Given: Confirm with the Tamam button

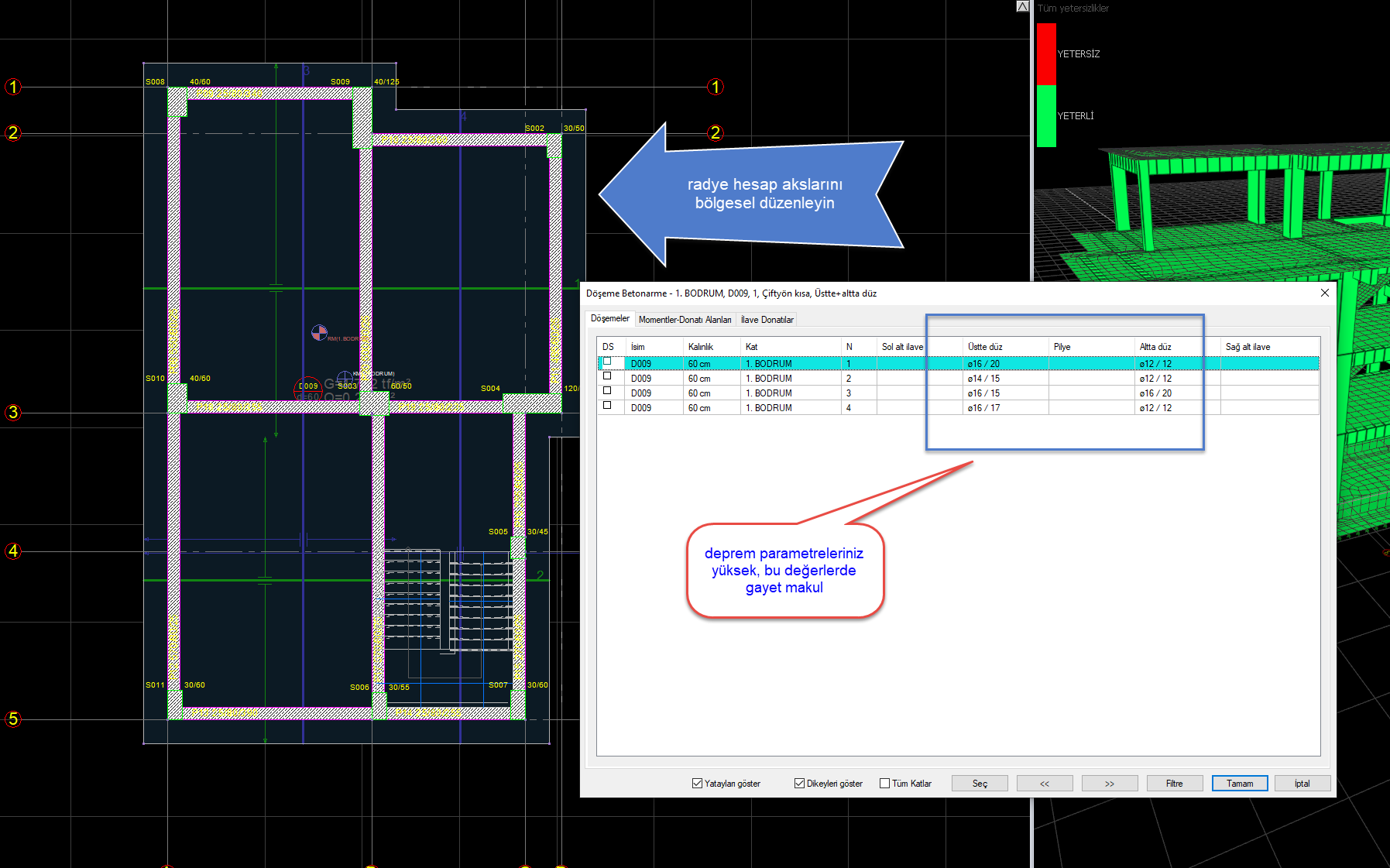Looking at the screenshot, I should [1240, 784].
